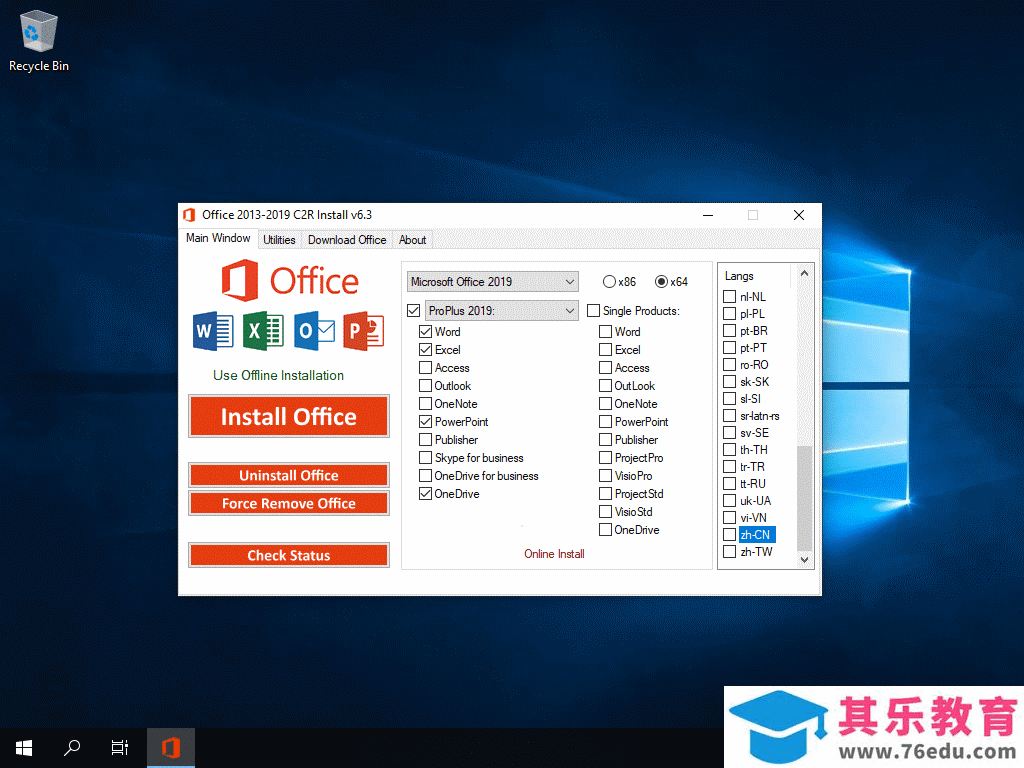Click the Windows Start button
The image size is (1024, 768).
click(x=24, y=748)
